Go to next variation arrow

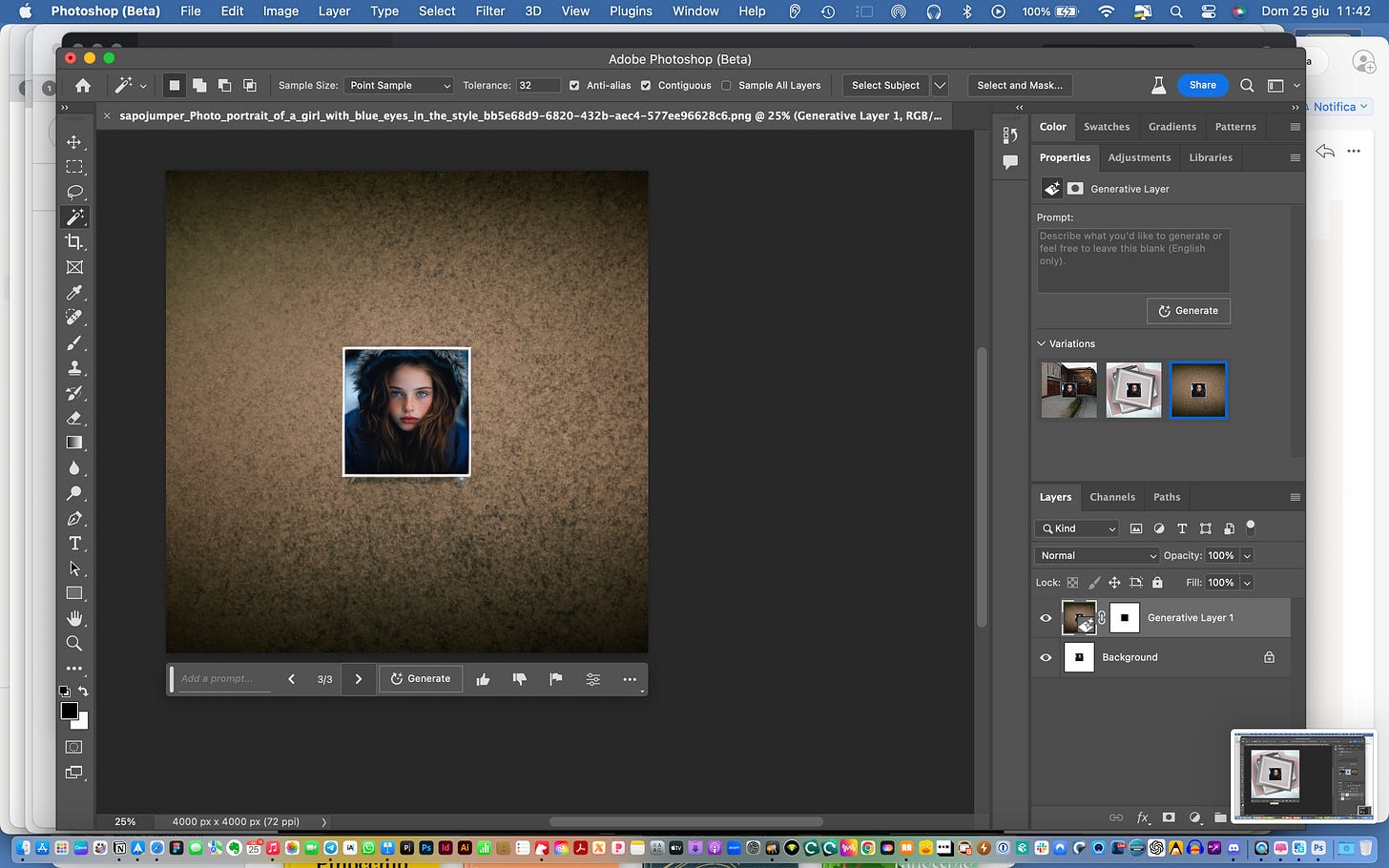point(359,679)
